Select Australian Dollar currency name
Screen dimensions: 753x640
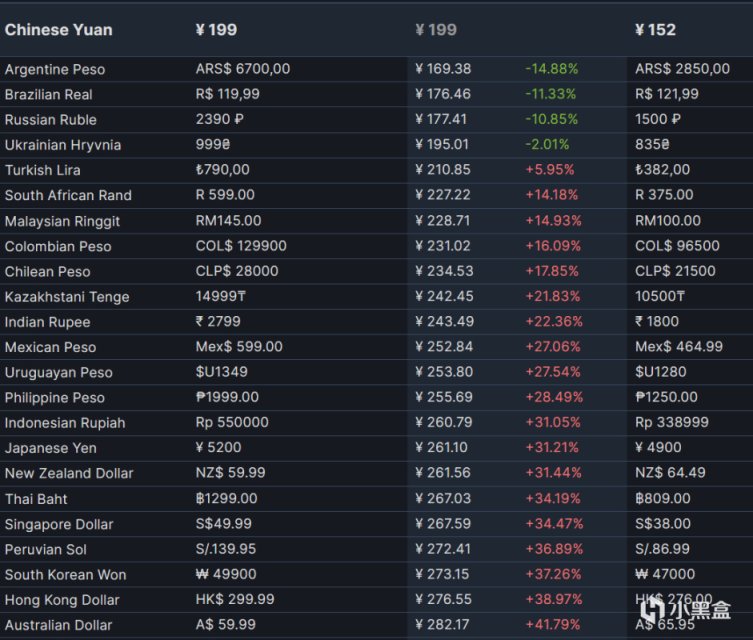[x=59, y=625]
